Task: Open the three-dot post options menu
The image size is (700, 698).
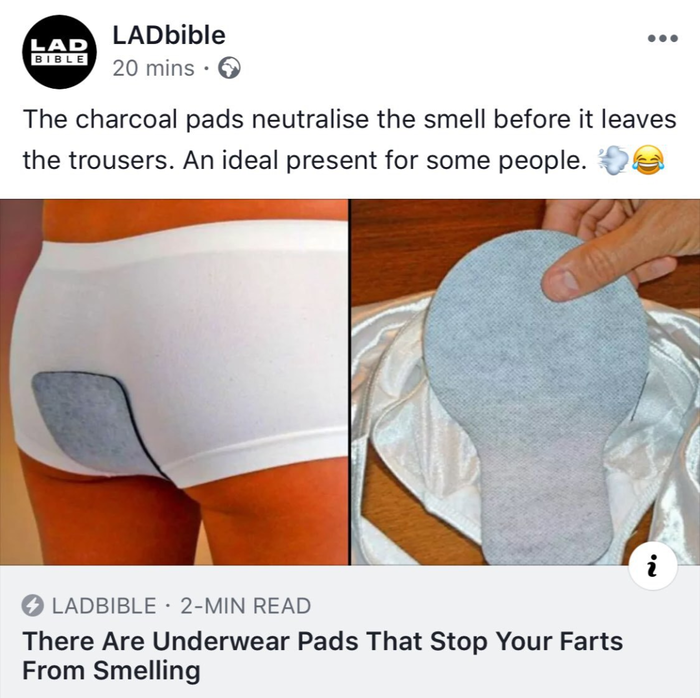Action: click(x=663, y=38)
